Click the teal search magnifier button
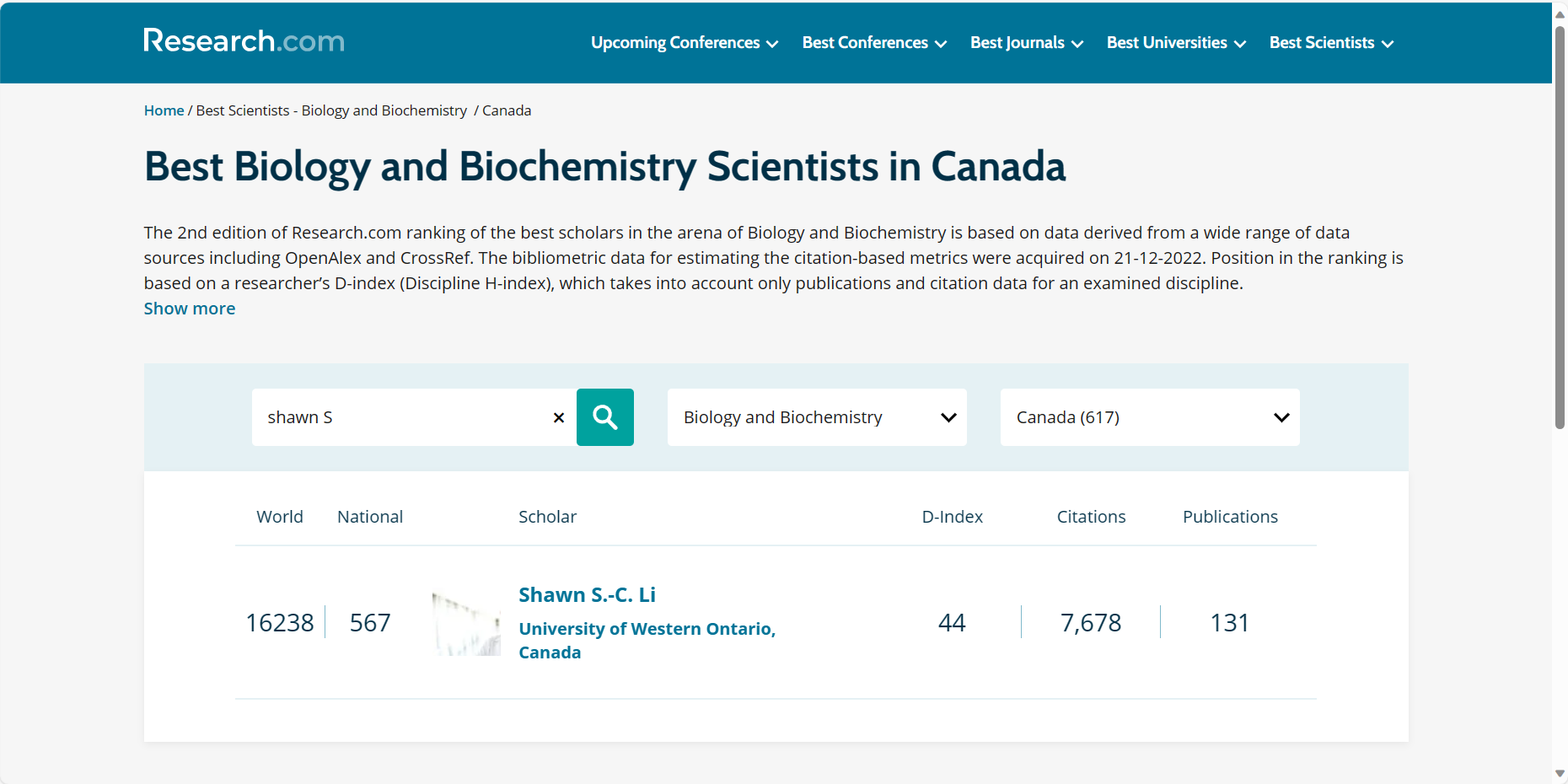Image resolution: width=1568 pixels, height=784 pixels. click(604, 417)
